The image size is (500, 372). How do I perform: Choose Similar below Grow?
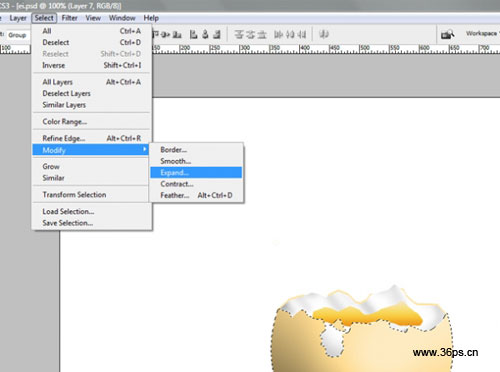91,178
